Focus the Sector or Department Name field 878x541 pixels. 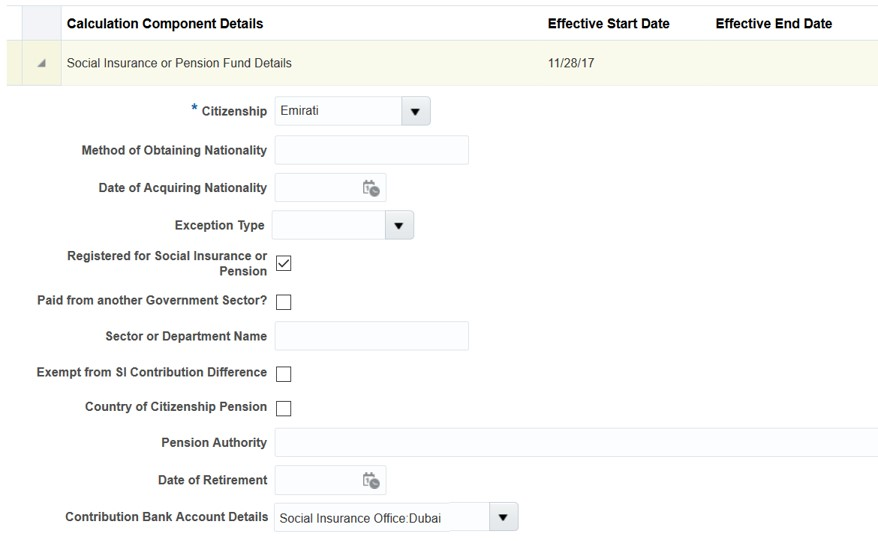pyautogui.click(x=371, y=337)
